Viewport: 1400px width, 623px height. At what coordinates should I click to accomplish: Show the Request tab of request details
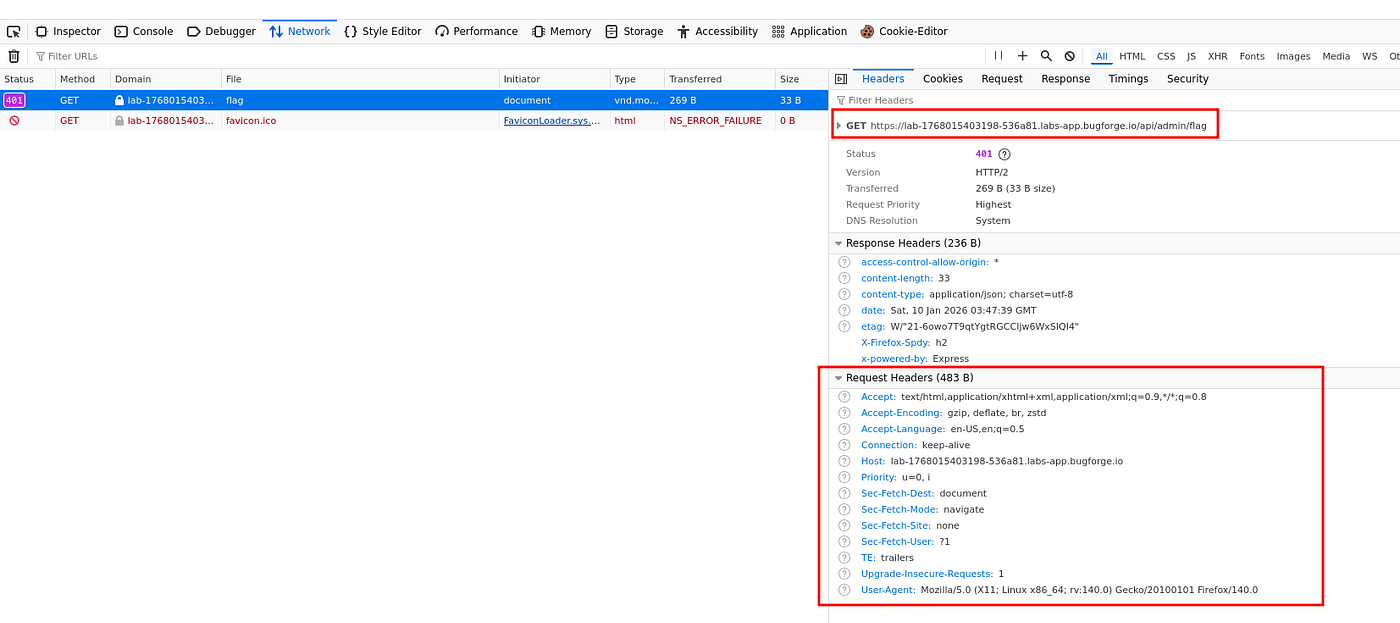click(1002, 78)
